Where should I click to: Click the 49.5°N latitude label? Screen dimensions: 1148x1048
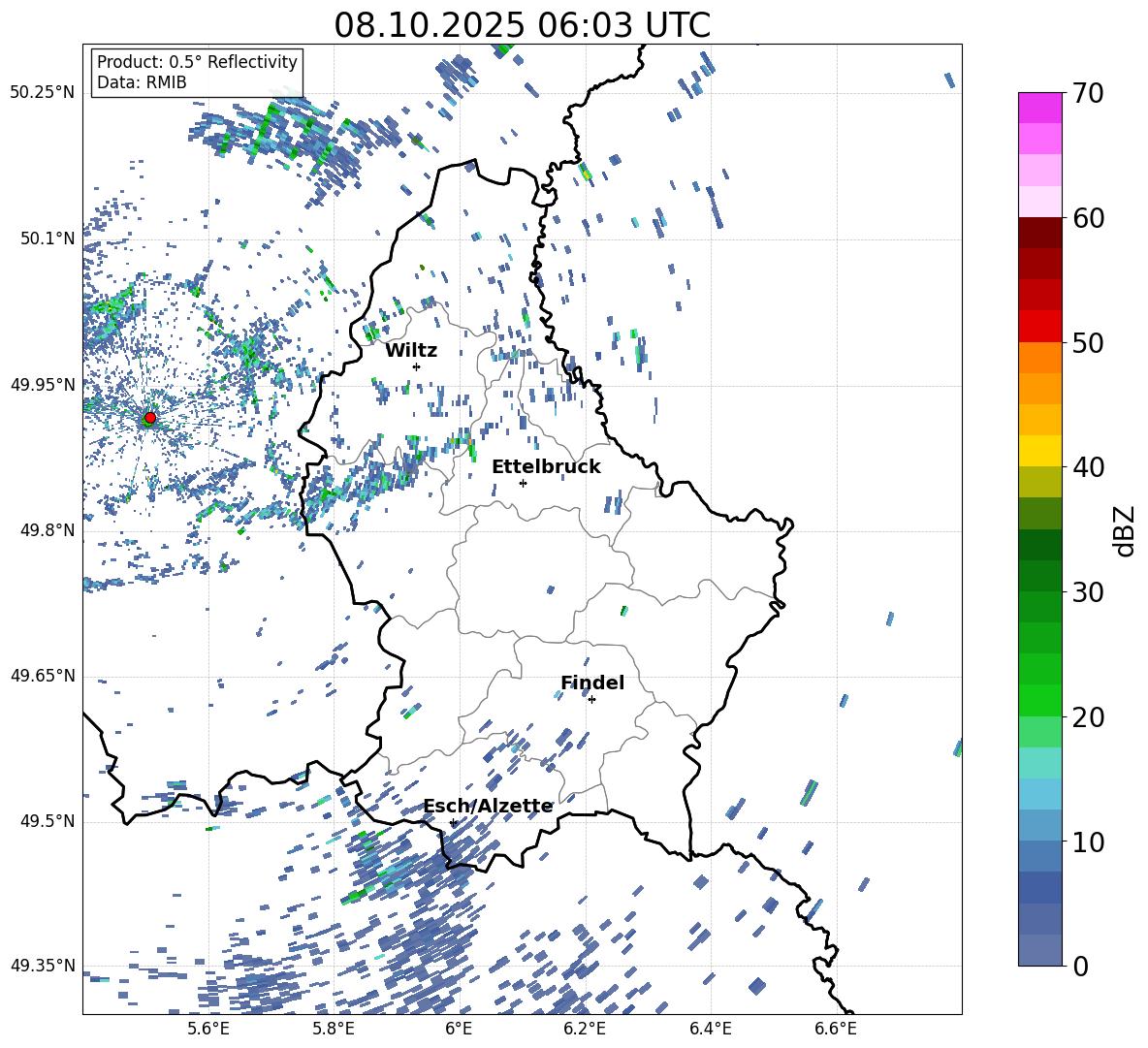48,821
